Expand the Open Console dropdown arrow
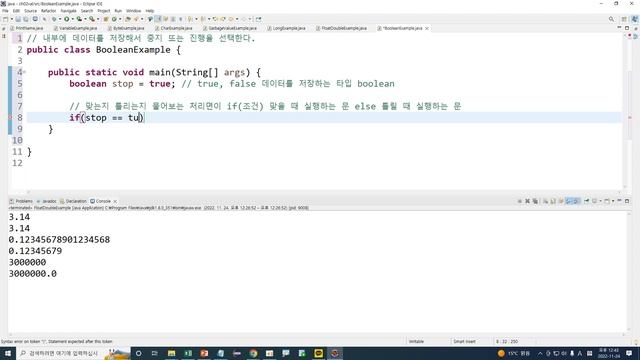 coord(613,201)
